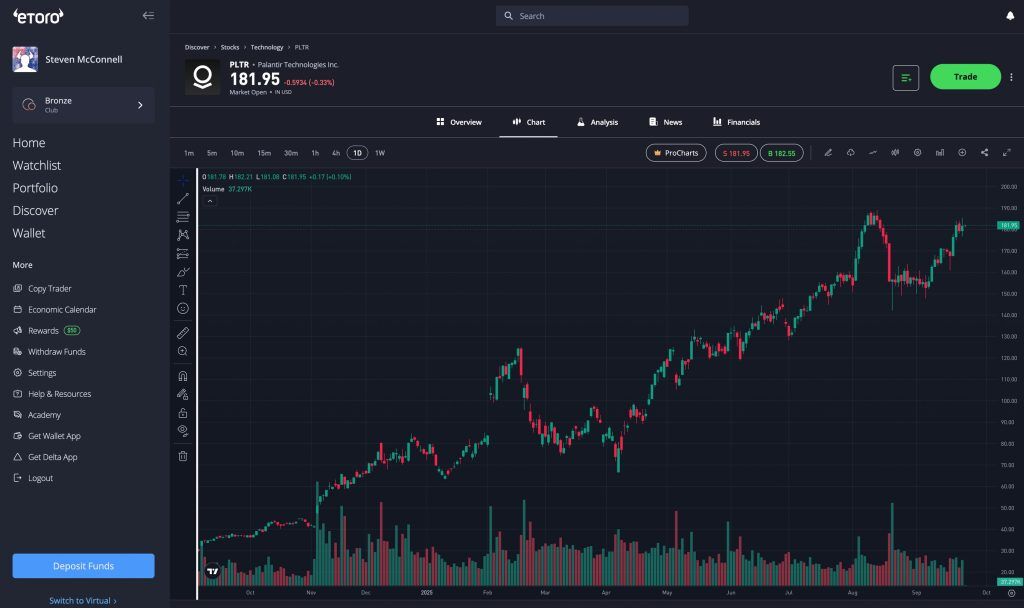Select the 1W timeframe
The image size is (1024, 608).
pos(380,153)
